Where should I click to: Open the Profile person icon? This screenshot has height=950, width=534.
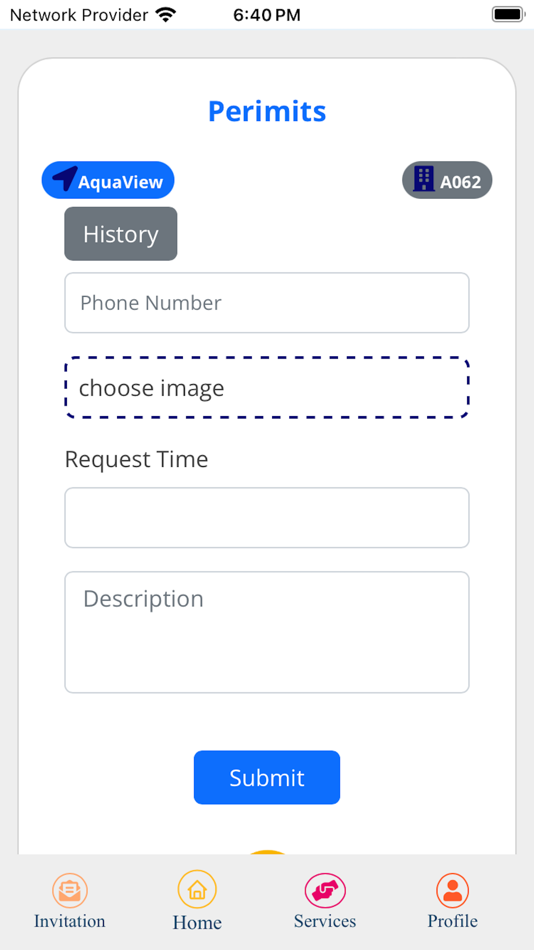[452, 890]
